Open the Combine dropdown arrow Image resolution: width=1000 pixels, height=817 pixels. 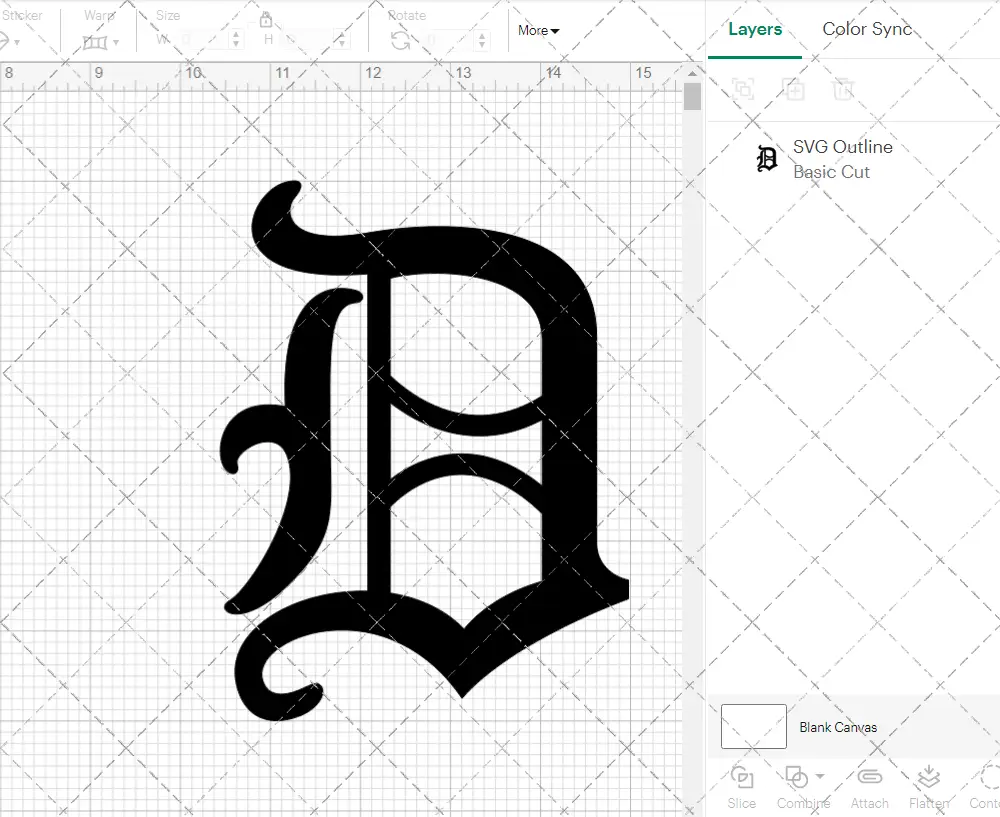tap(820, 776)
